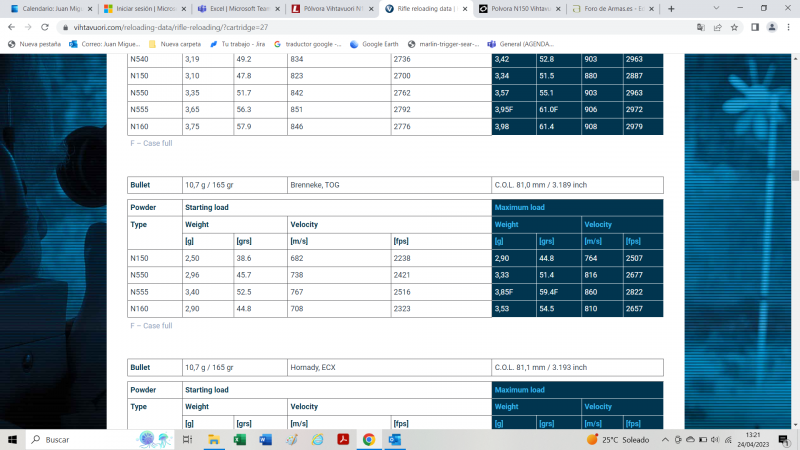Click the browser back arrow
This screenshot has height=450, width=800.
pyautogui.click(x=11, y=27)
